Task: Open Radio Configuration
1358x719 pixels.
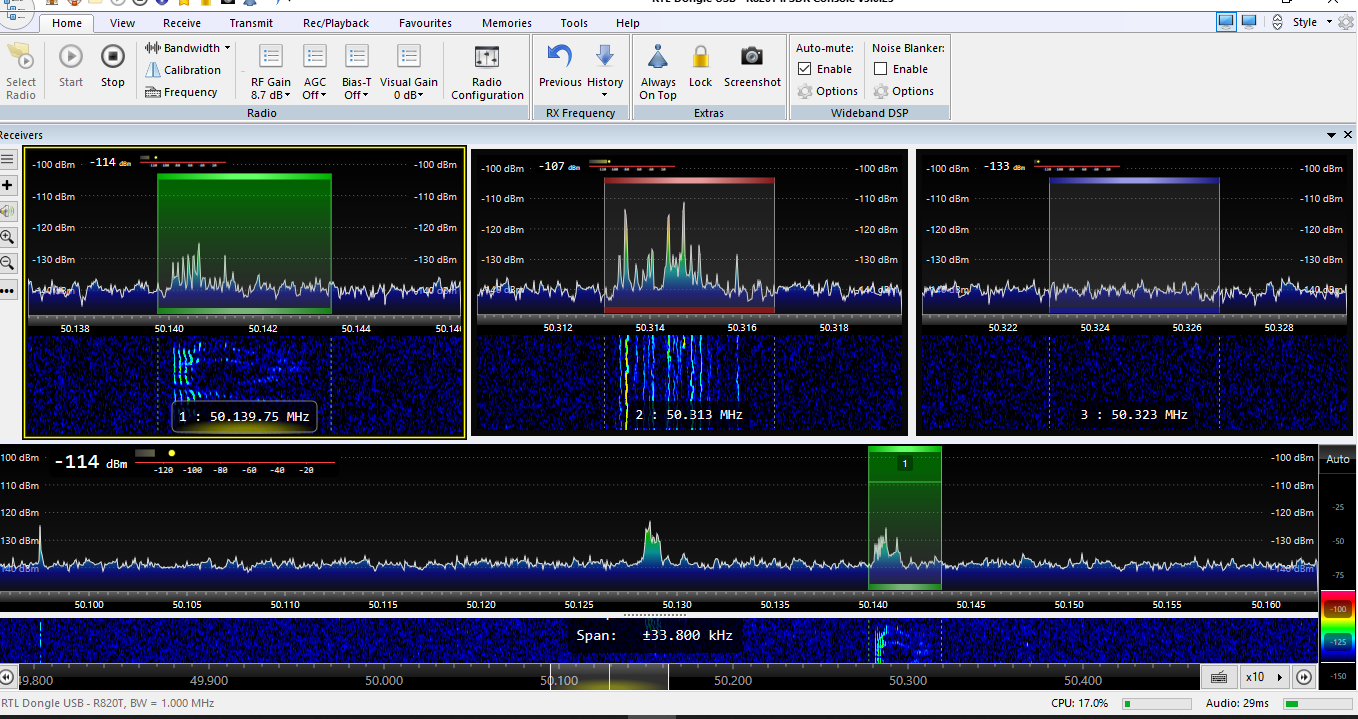Action: click(x=487, y=72)
